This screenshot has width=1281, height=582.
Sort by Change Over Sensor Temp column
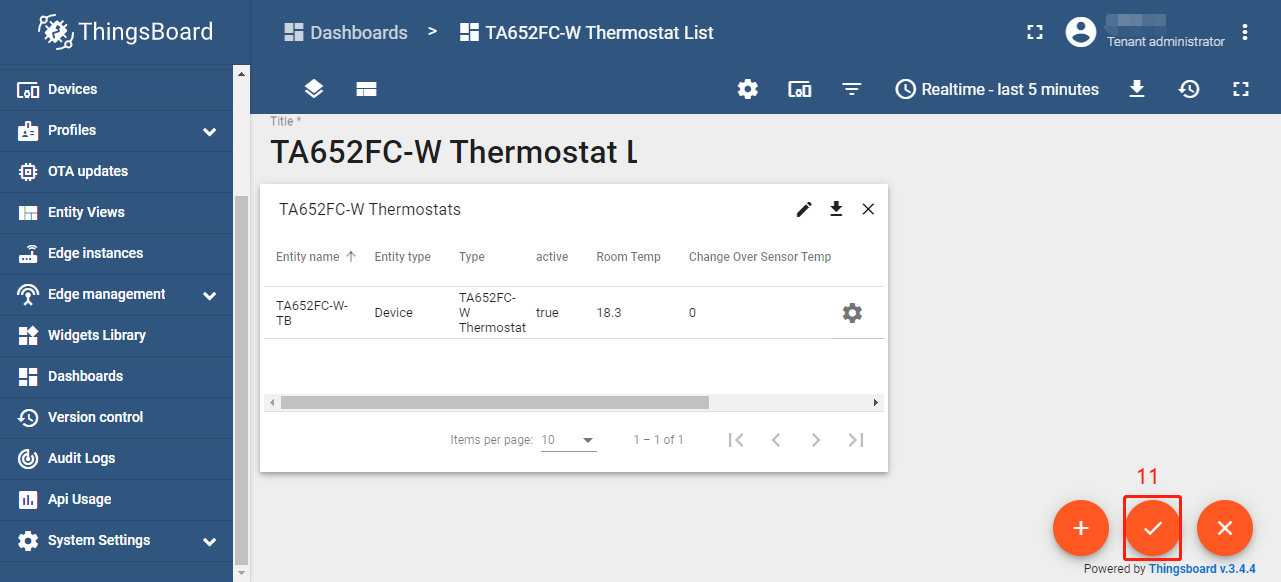coord(760,257)
